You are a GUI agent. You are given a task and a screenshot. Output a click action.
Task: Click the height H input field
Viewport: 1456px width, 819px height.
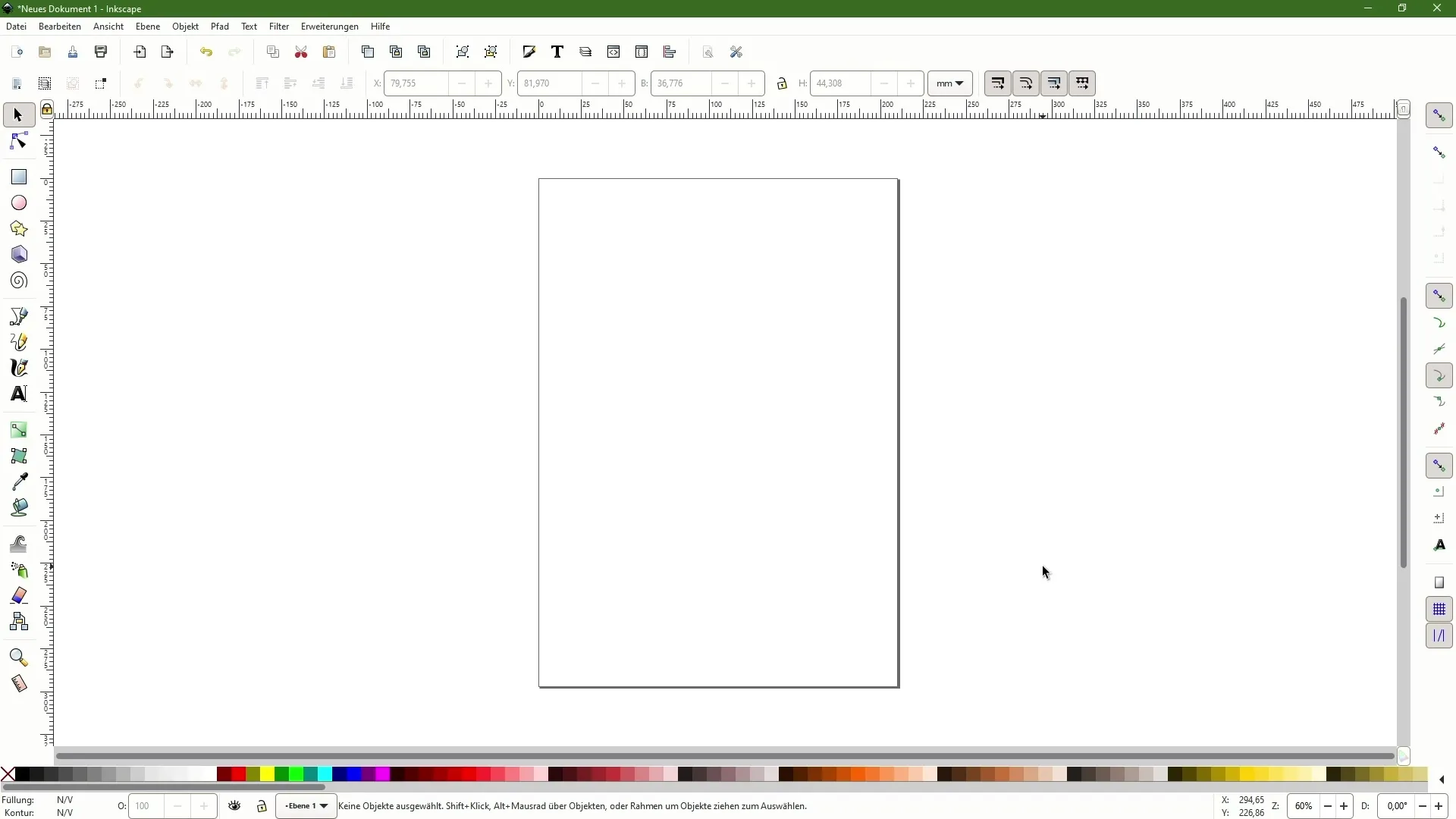tap(842, 83)
